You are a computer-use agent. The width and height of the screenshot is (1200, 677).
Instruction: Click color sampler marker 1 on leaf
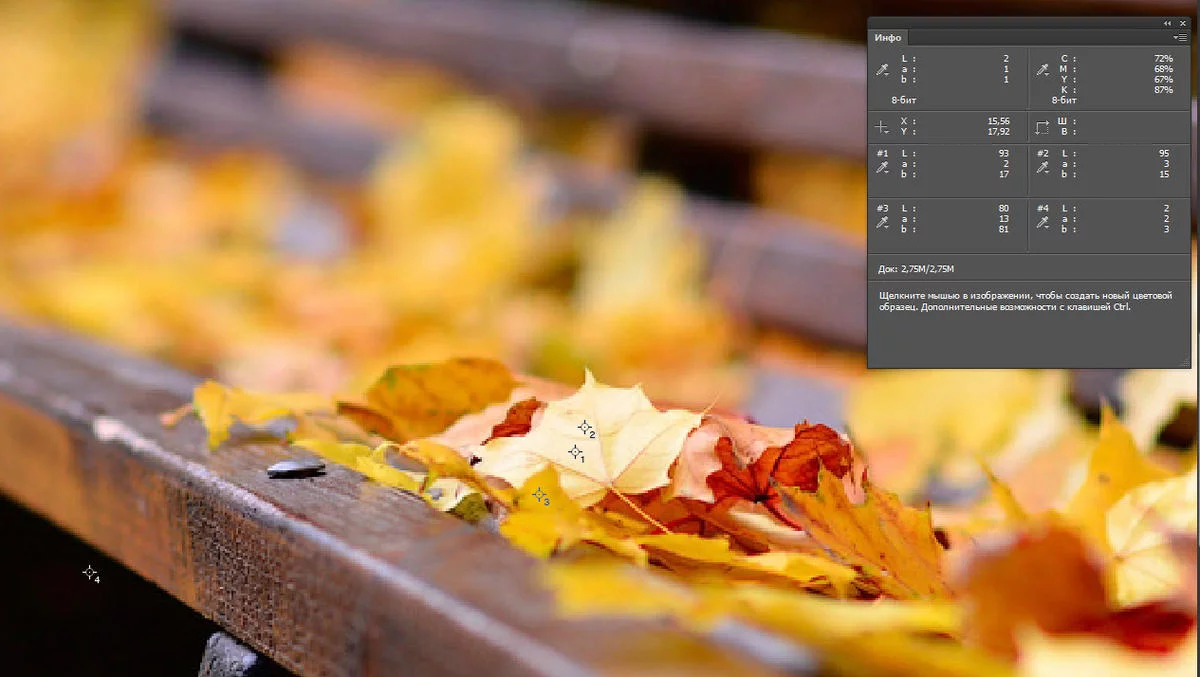575,452
